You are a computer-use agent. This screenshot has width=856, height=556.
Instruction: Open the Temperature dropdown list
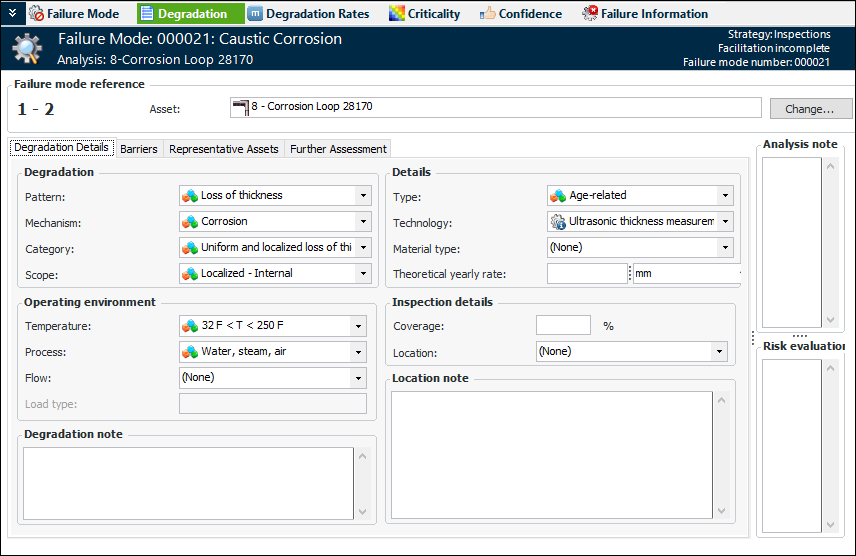358,326
